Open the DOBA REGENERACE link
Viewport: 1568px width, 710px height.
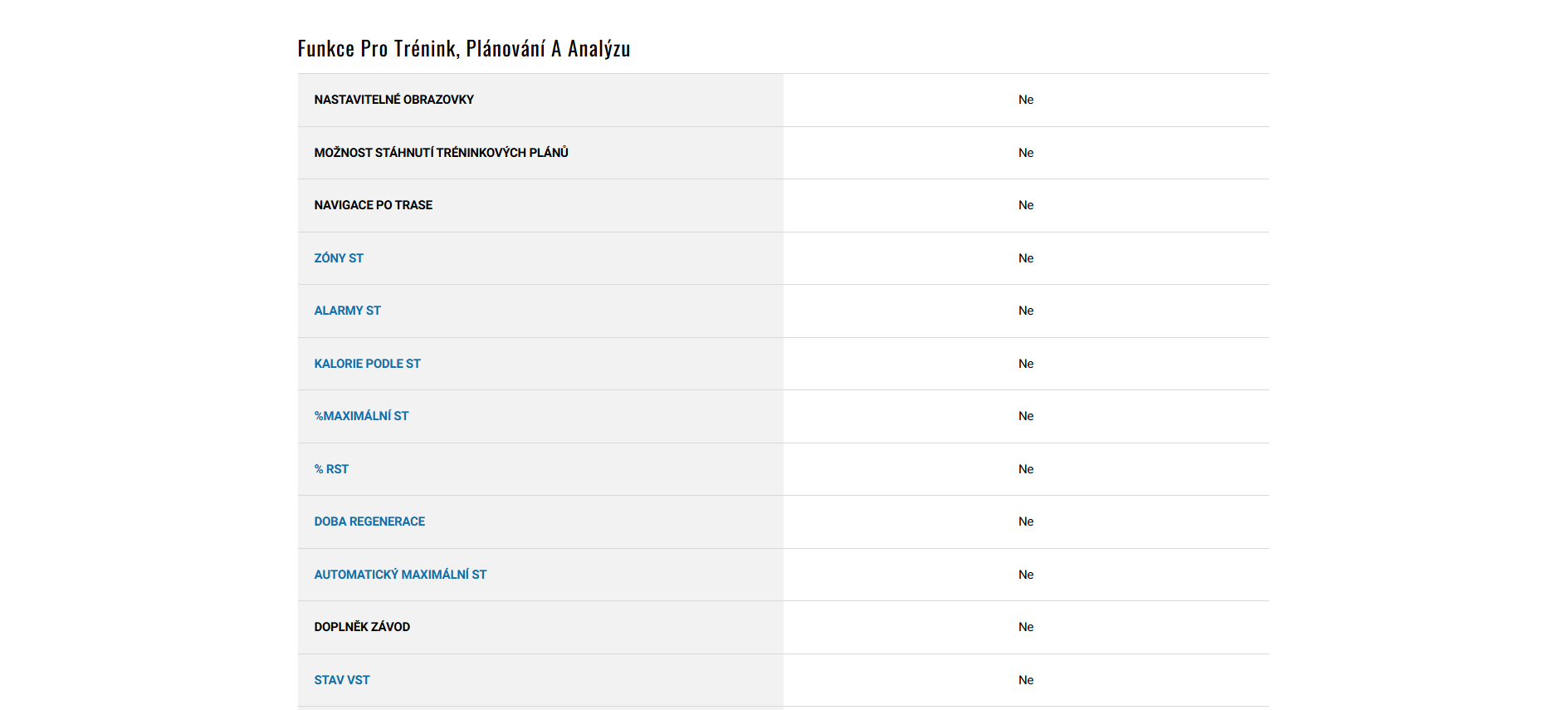pos(369,521)
